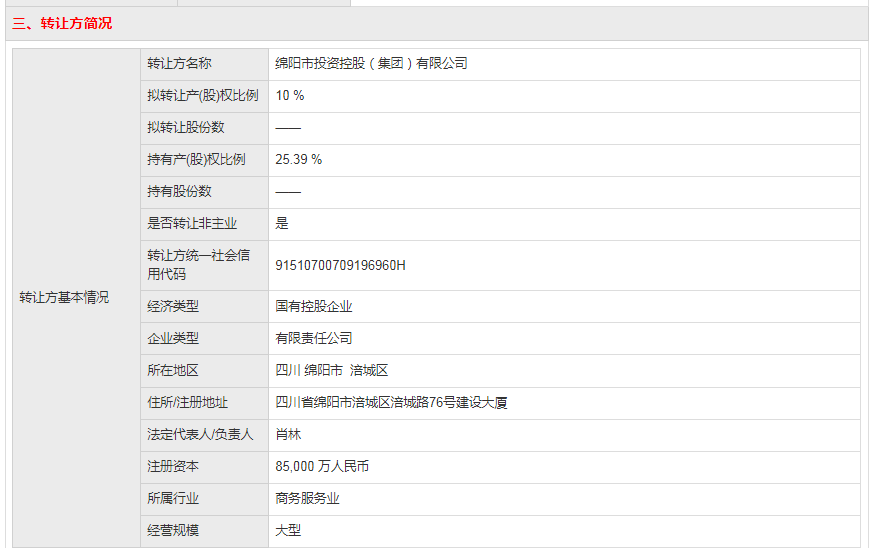
Task: Select the 转让方基本情况 row header cell
Action: point(76,298)
